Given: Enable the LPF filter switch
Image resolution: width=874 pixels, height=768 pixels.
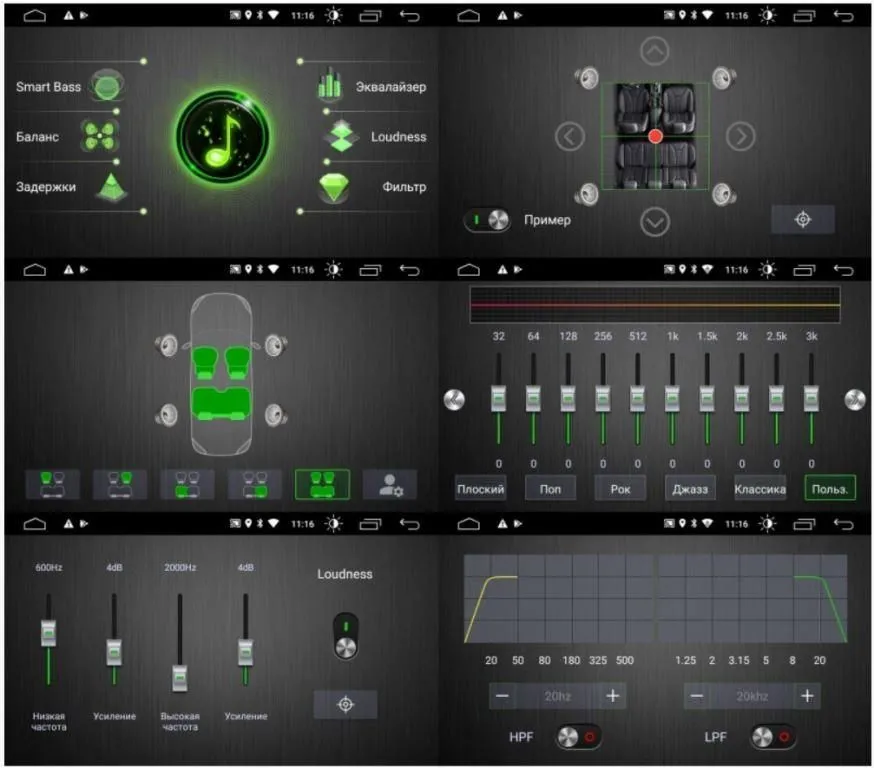Looking at the screenshot, I should [773, 737].
